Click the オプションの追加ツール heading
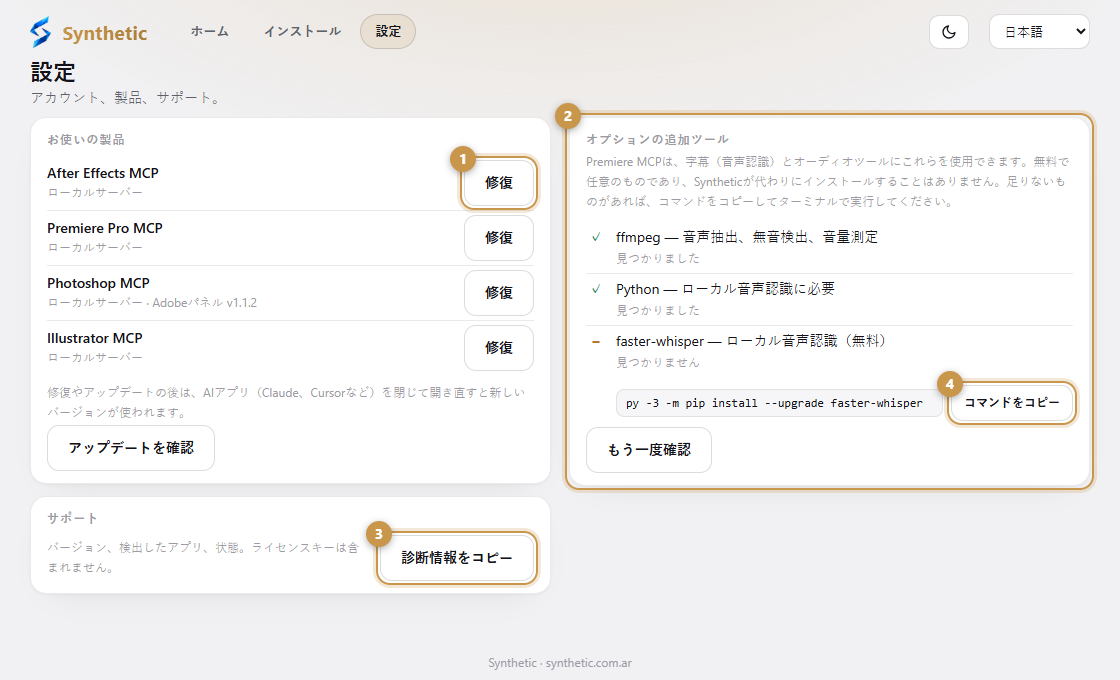 click(657, 139)
